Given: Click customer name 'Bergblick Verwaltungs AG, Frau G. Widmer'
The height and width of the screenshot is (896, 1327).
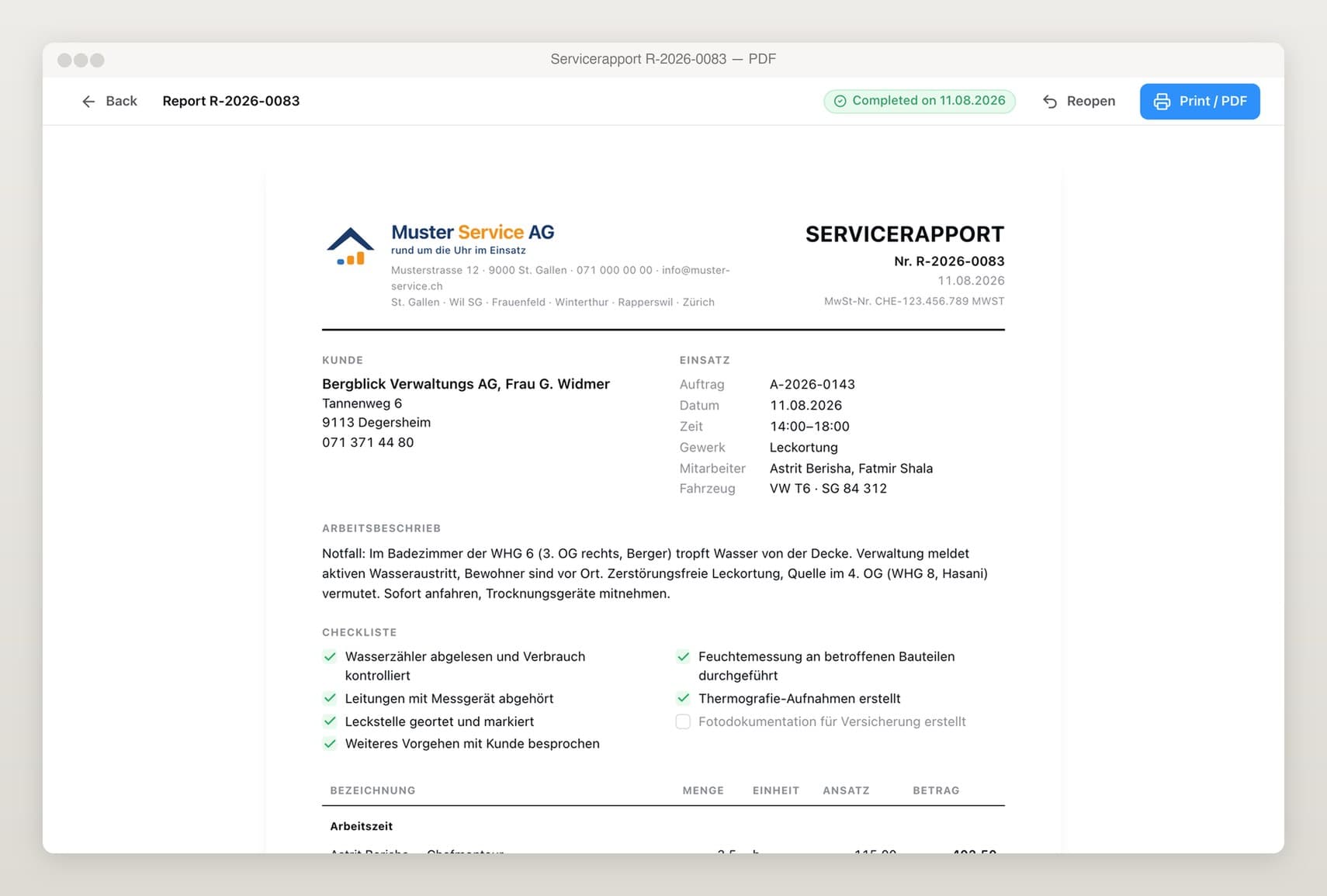Looking at the screenshot, I should pyautogui.click(x=466, y=384).
